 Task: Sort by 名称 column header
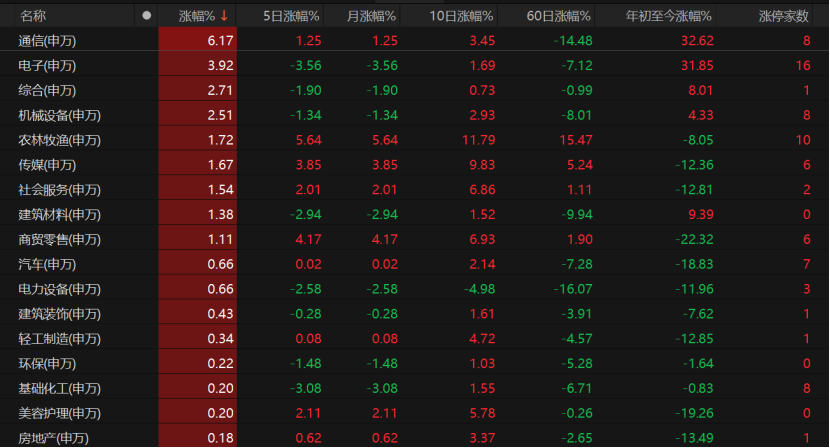click(x=33, y=16)
